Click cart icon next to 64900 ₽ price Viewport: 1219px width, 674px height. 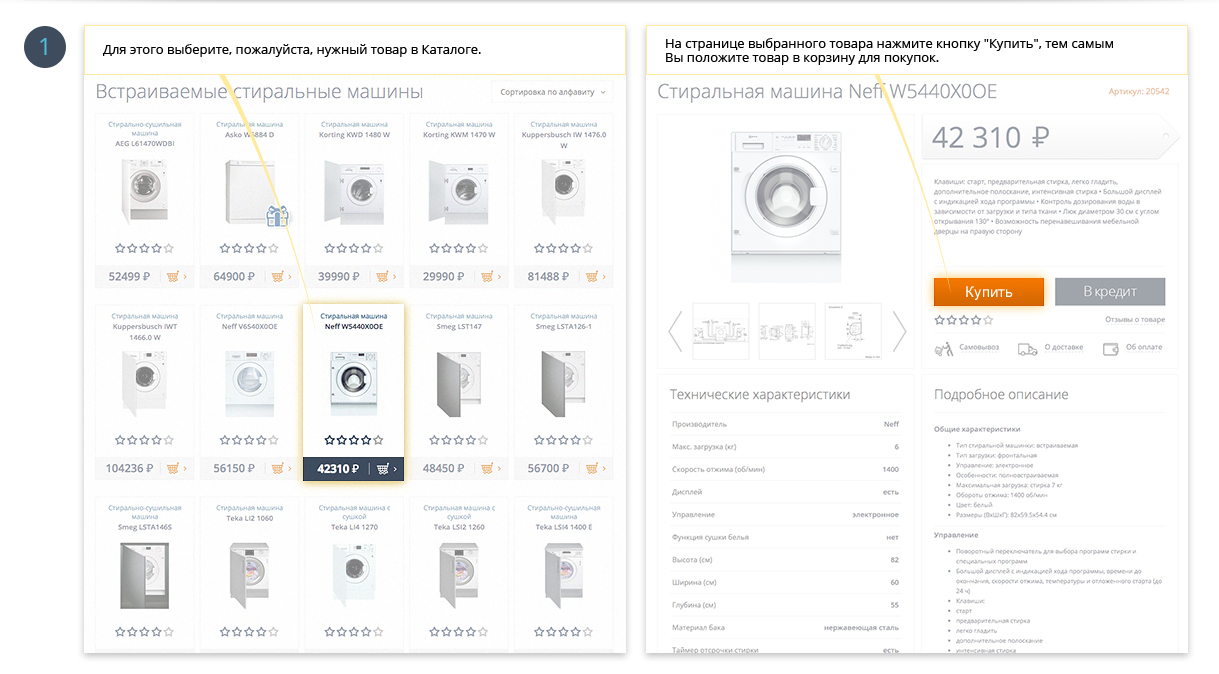click(277, 277)
